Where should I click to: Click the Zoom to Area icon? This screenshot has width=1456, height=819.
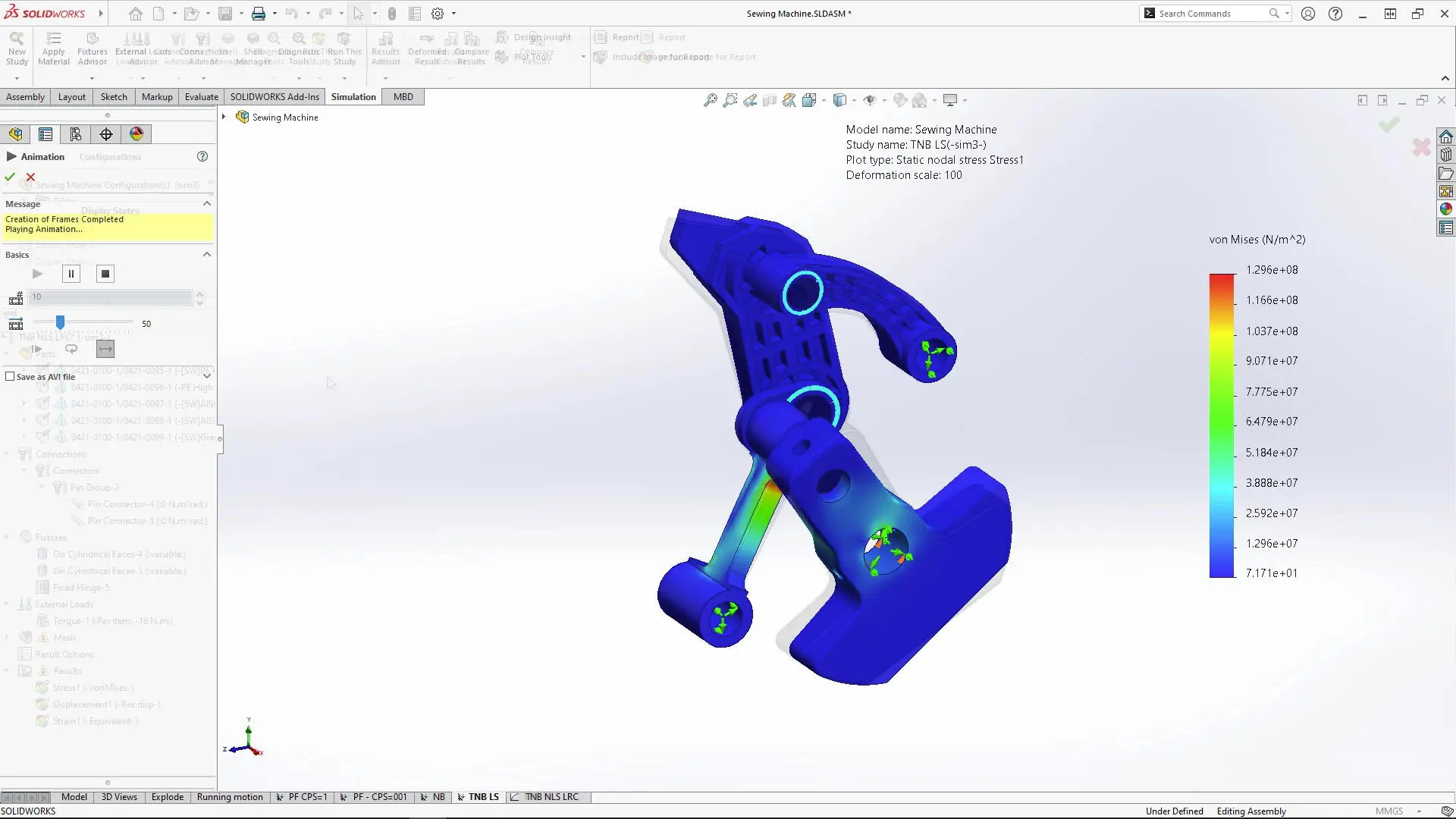(x=730, y=100)
